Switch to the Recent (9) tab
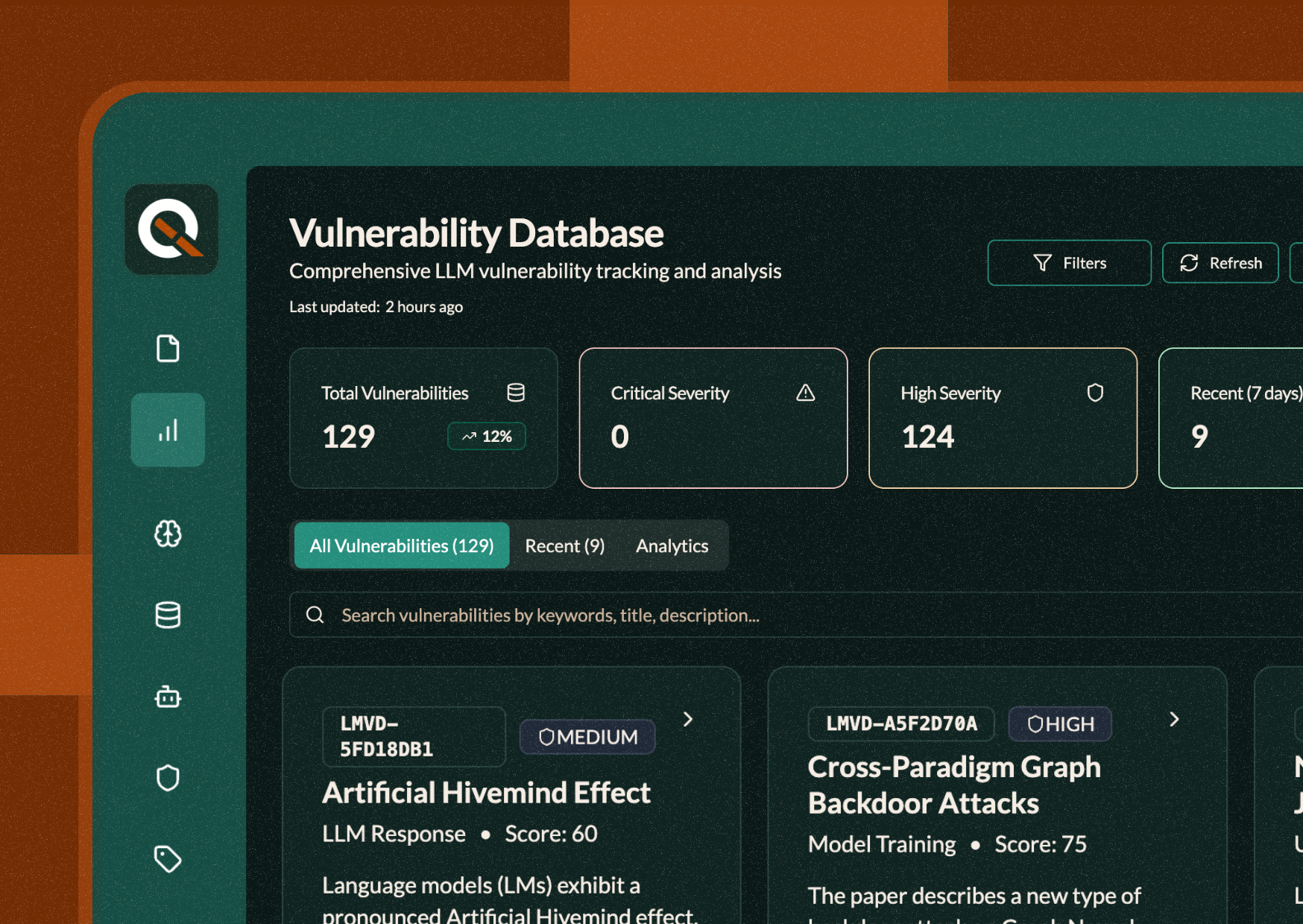The image size is (1303, 924). (x=564, y=545)
